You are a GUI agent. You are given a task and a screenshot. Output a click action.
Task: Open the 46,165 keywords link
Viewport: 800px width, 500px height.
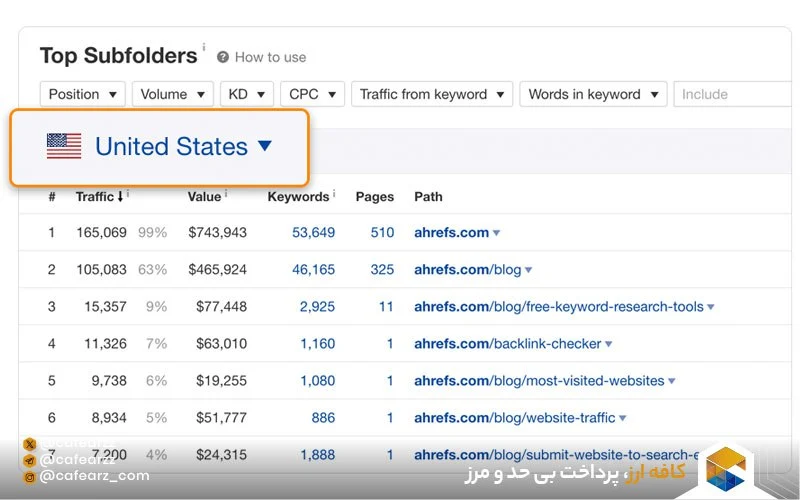(x=313, y=269)
